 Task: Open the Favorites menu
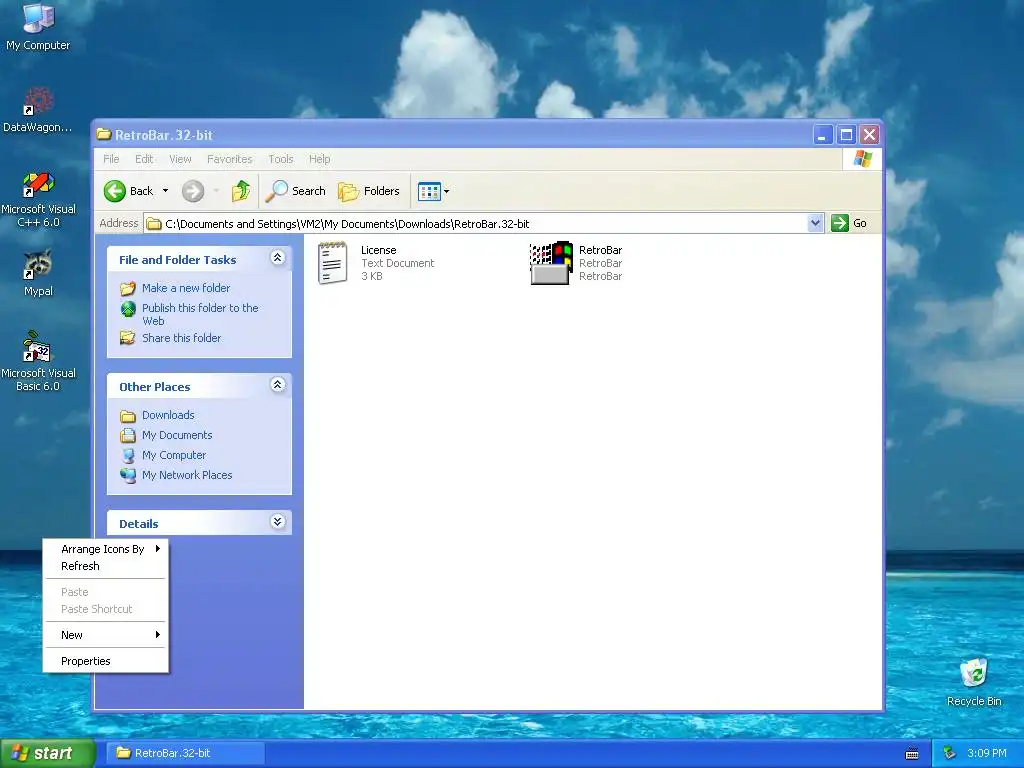click(x=229, y=159)
